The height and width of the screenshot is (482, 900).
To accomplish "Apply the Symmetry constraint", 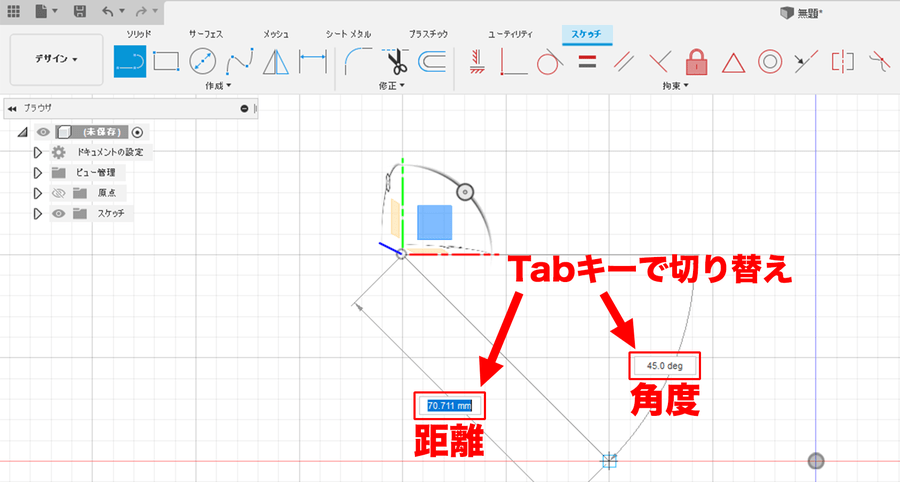I will (843, 61).
